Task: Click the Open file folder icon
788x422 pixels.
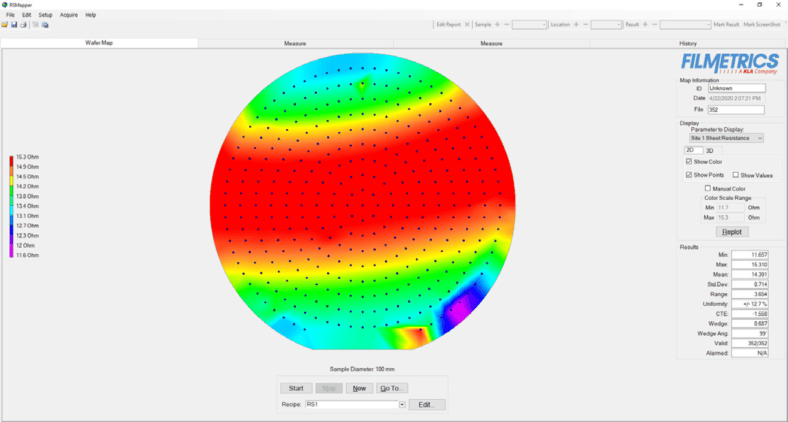Action: tap(5, 24)
